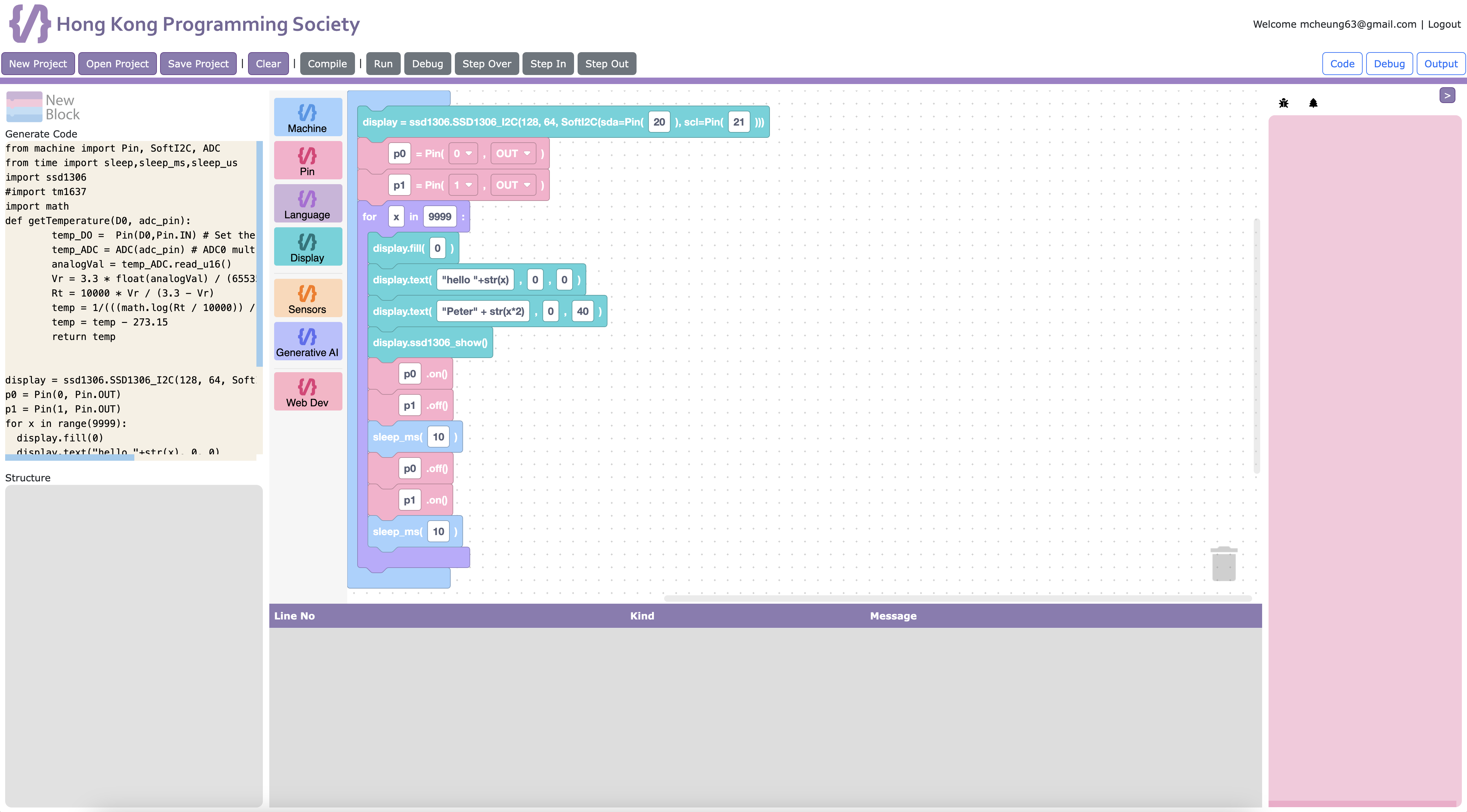This screenshot has width=1467, height=812.
Task: Open the Web Dev block category
Action: 308,392
